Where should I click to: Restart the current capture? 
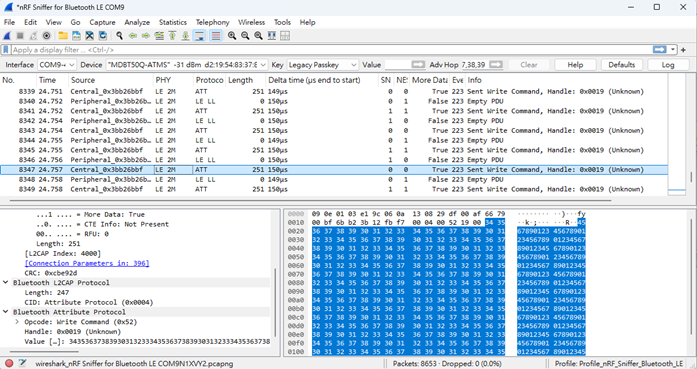pos(33,36)
